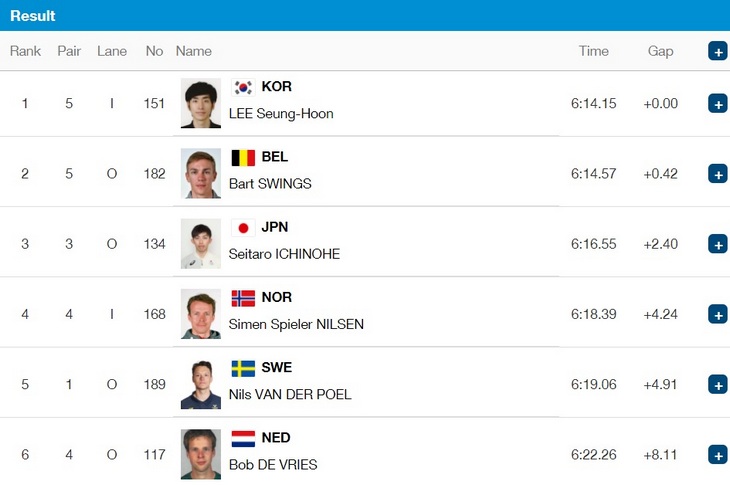
Task: Show more details for Nils VAN DER POEL
Action: [718, 384]
